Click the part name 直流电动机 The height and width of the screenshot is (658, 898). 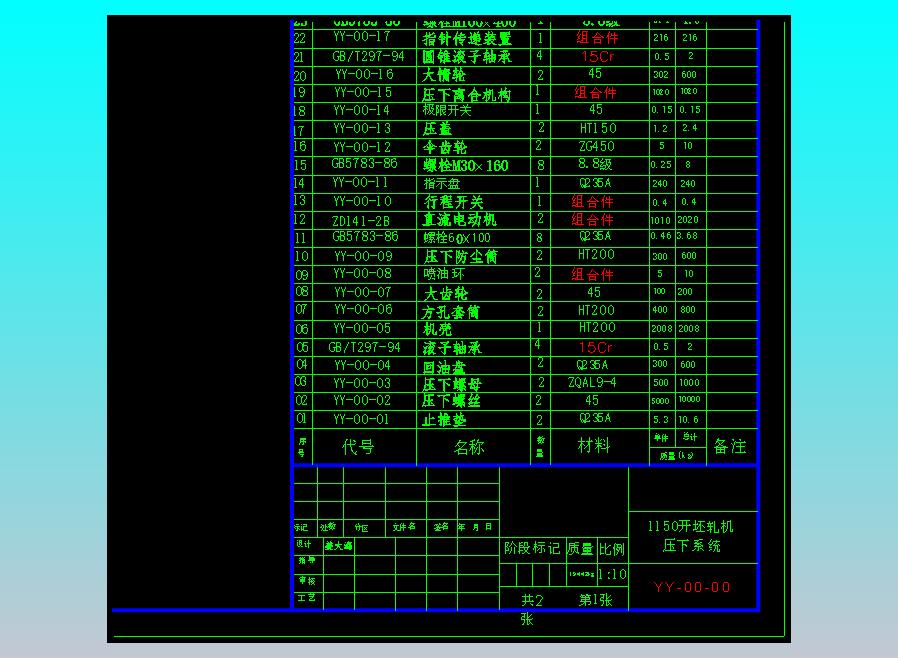(460, 220)
